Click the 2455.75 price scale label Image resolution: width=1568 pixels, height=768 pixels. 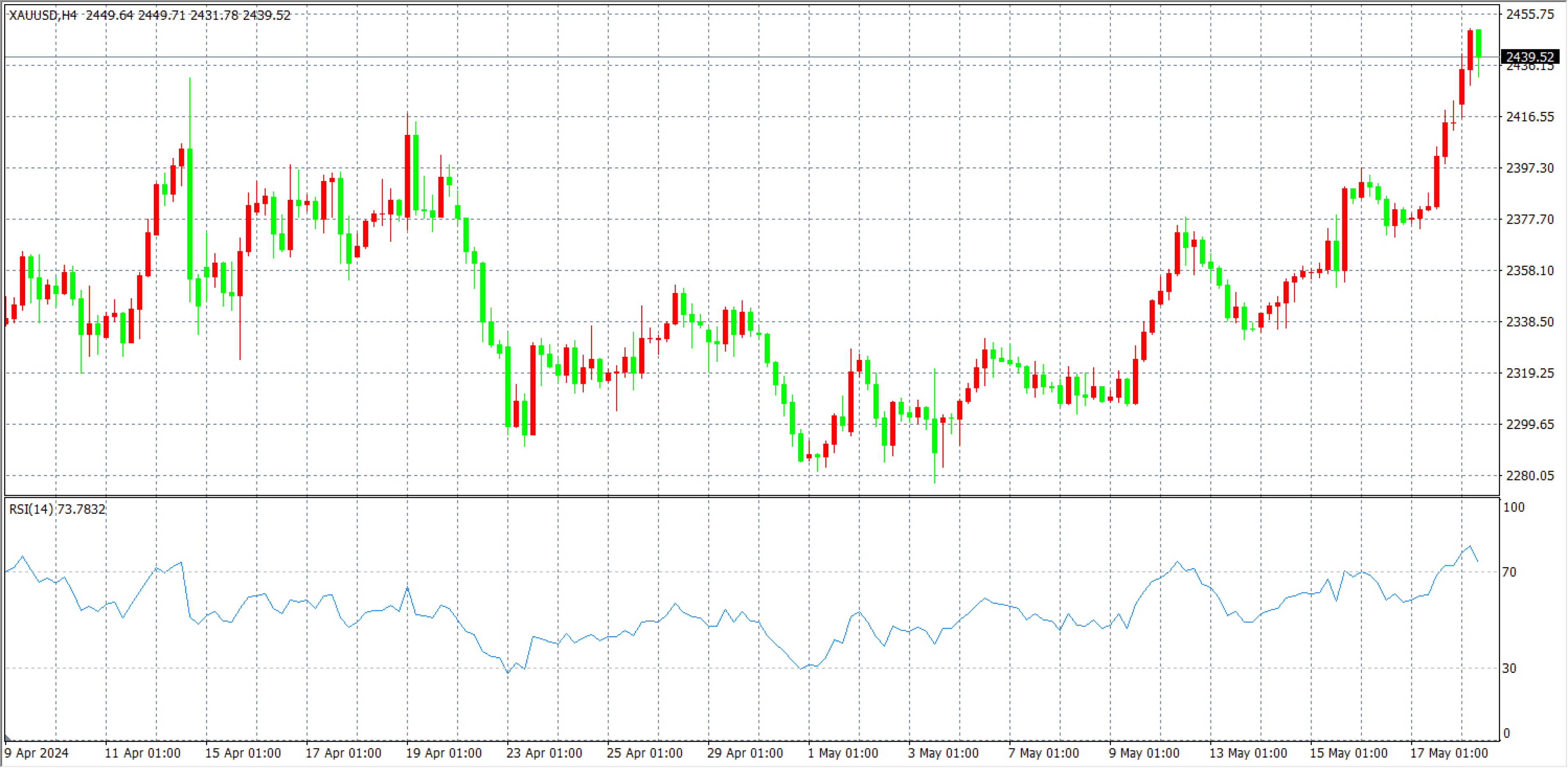(1529, 14)
